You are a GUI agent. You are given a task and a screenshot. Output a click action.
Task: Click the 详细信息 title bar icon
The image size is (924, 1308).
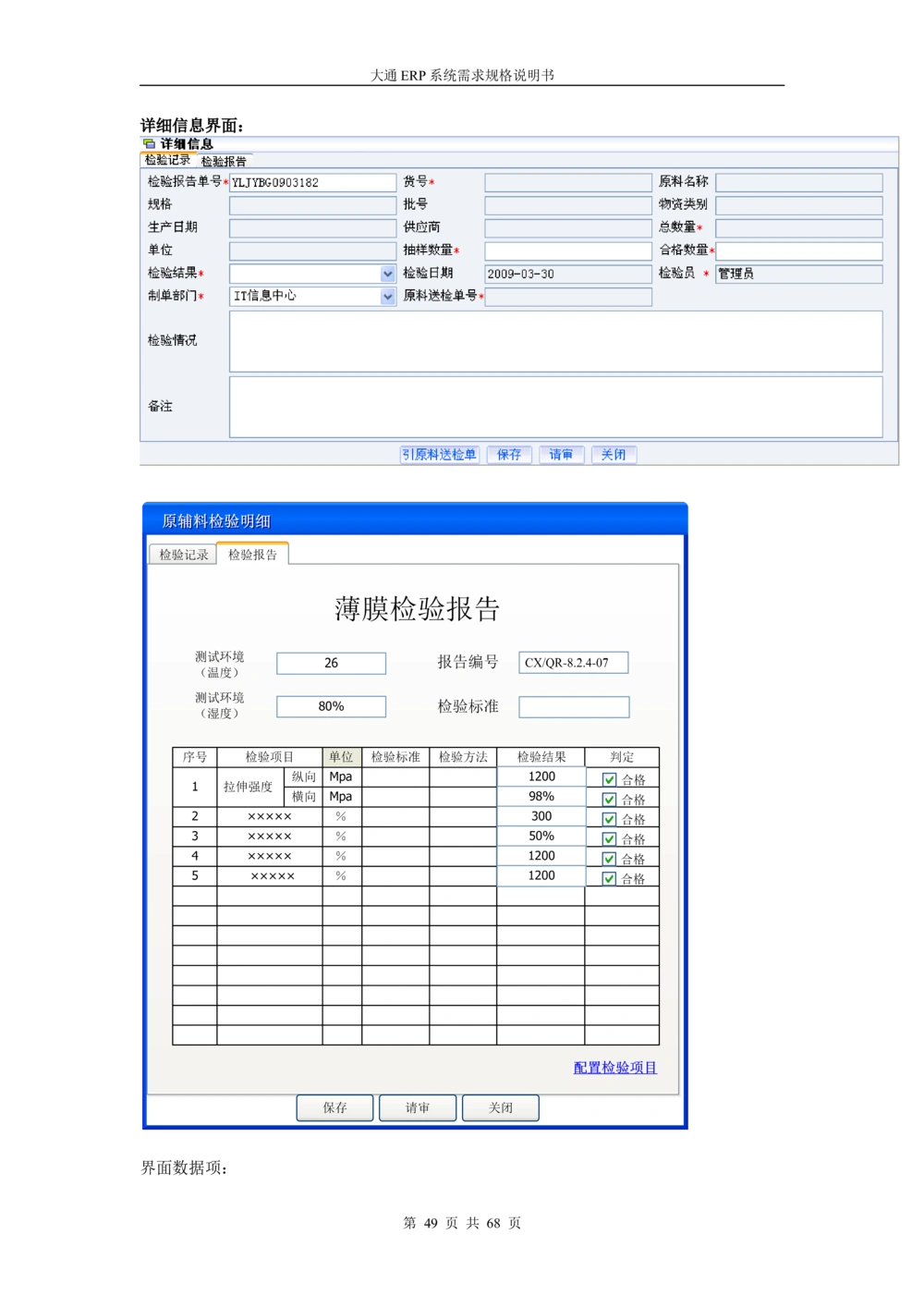(x=149, y=142)
